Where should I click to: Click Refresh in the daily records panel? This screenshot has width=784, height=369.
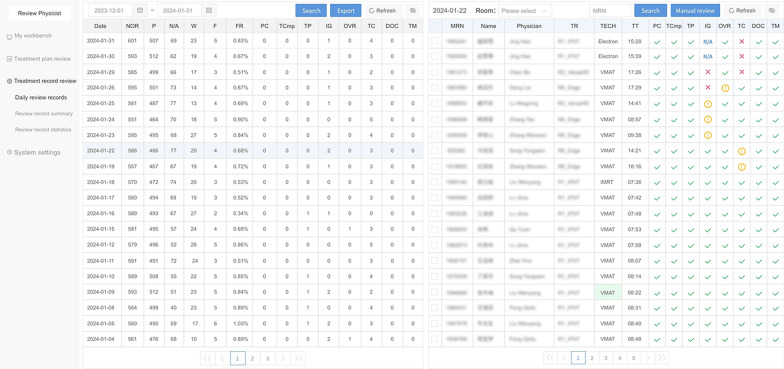pyautogui.click(x=382, y=10)
